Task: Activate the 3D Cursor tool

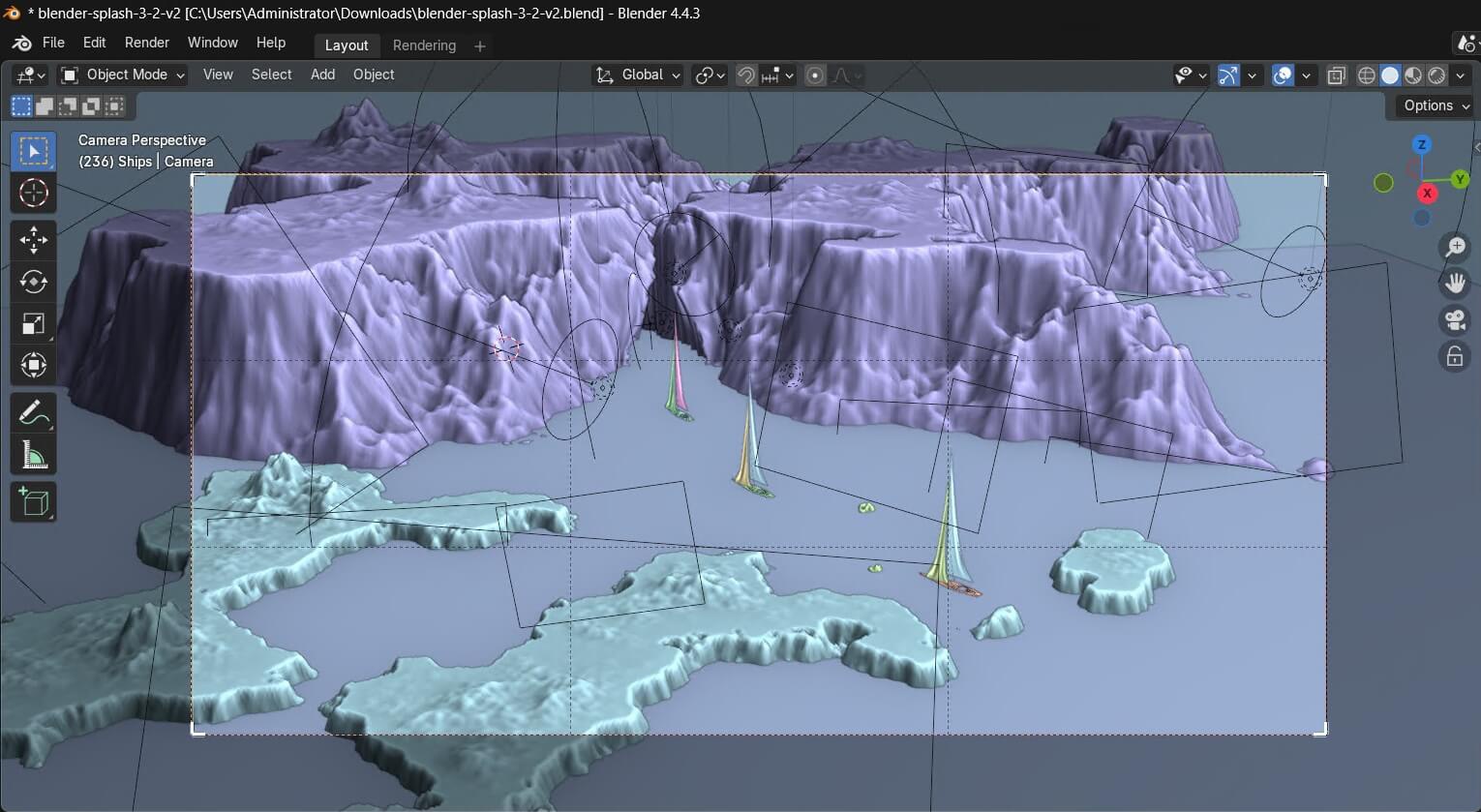Action: point(34,194)
